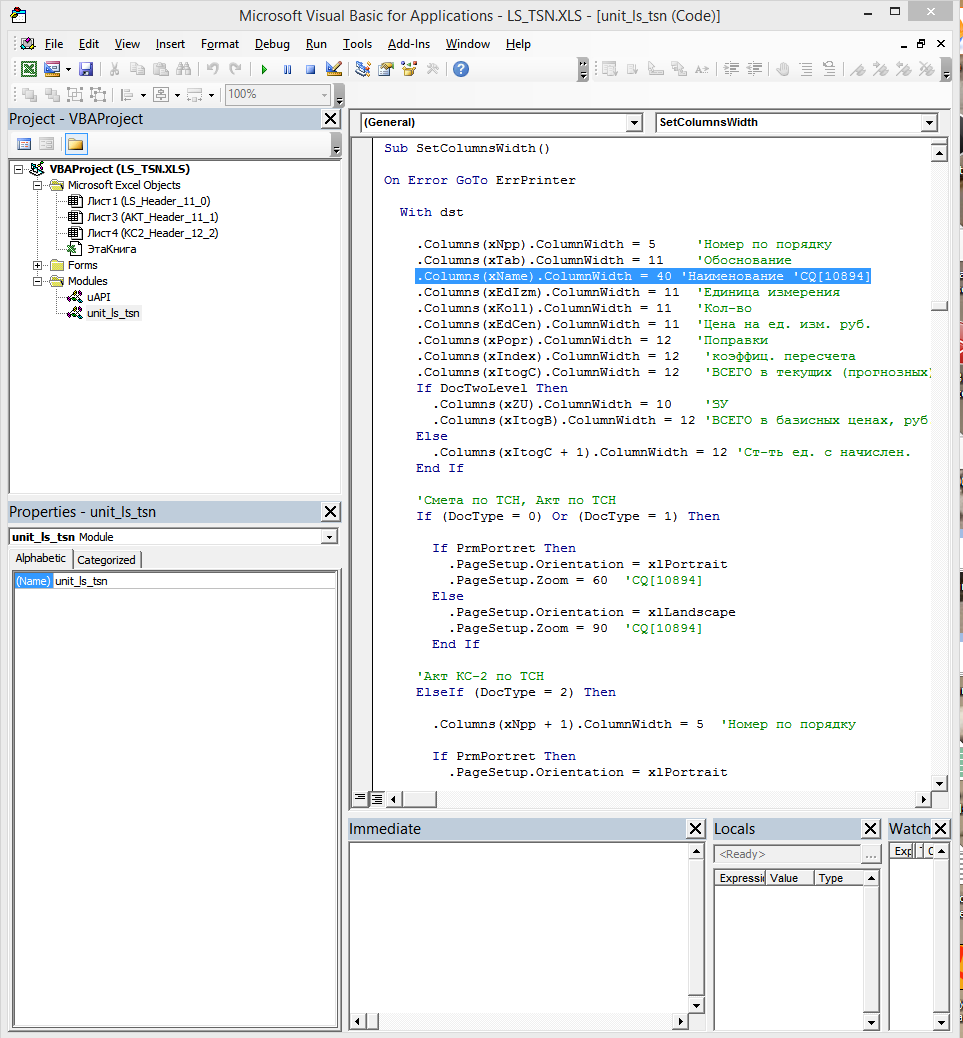The image size is (963, 1038).
Task: Toggle Design Mode icon
Action: (x=334, y=69)
